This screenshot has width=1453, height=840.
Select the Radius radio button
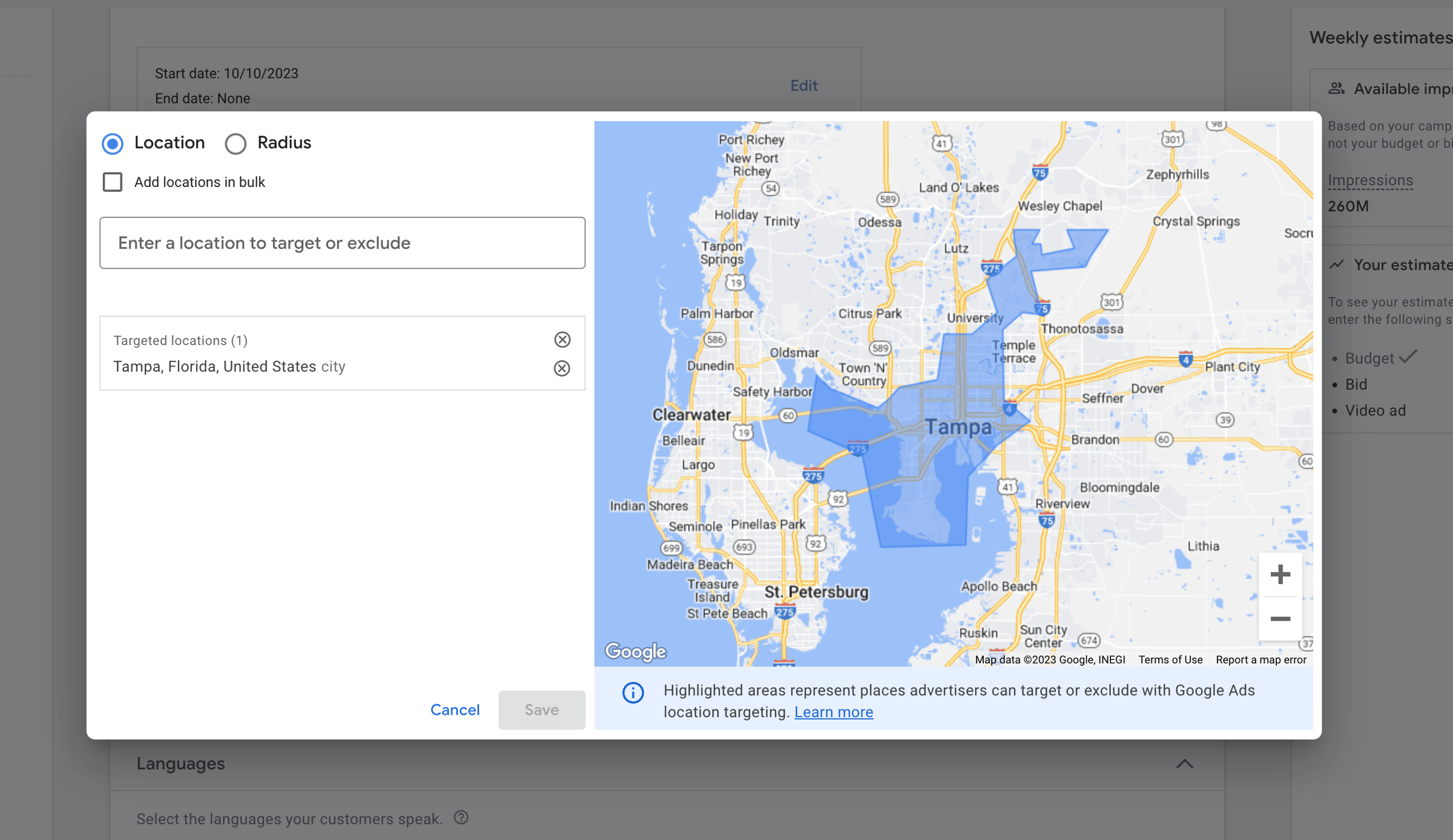pos(236,143)
